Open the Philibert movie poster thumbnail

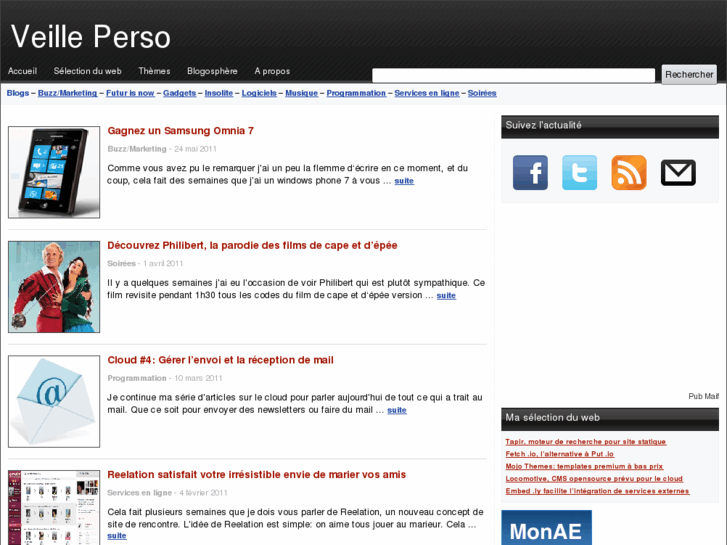pyautogui.click(x=54, y=287)
